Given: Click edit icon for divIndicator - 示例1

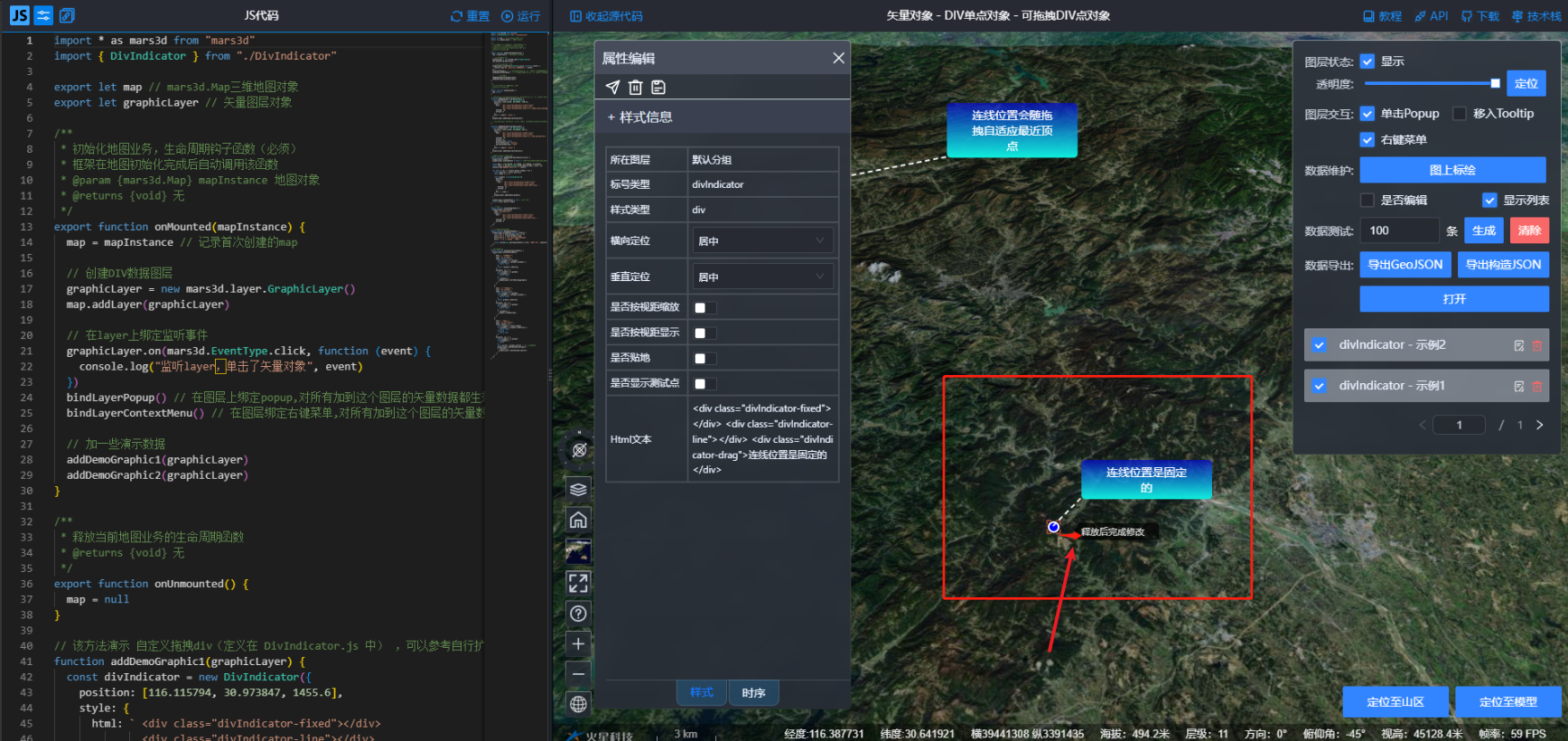Looking at the screenshot, I should pyautogui.click(x=1519, y=386).
